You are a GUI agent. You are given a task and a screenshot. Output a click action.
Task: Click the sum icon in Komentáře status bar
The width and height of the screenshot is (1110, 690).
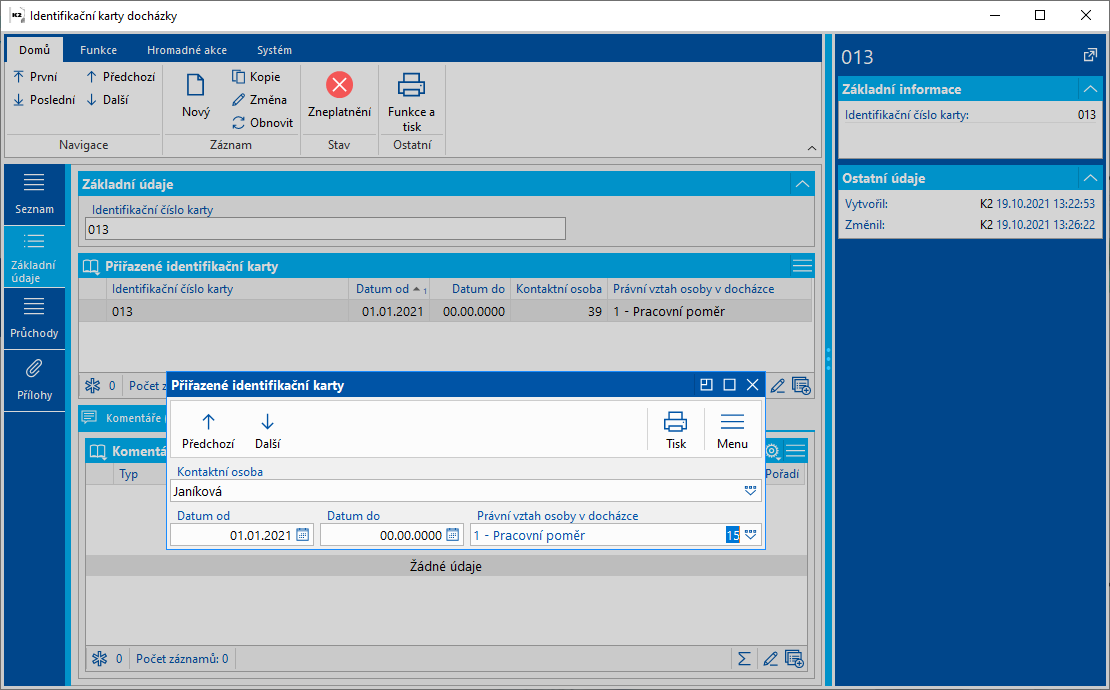744,659
